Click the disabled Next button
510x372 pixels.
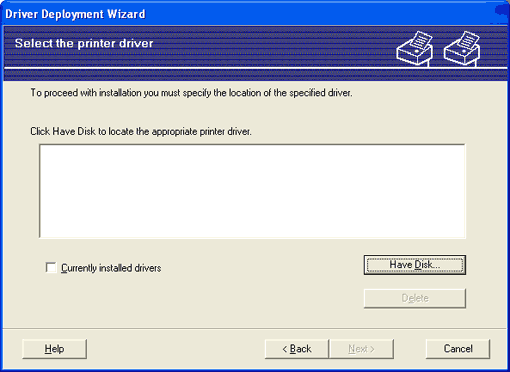[361, 349]
